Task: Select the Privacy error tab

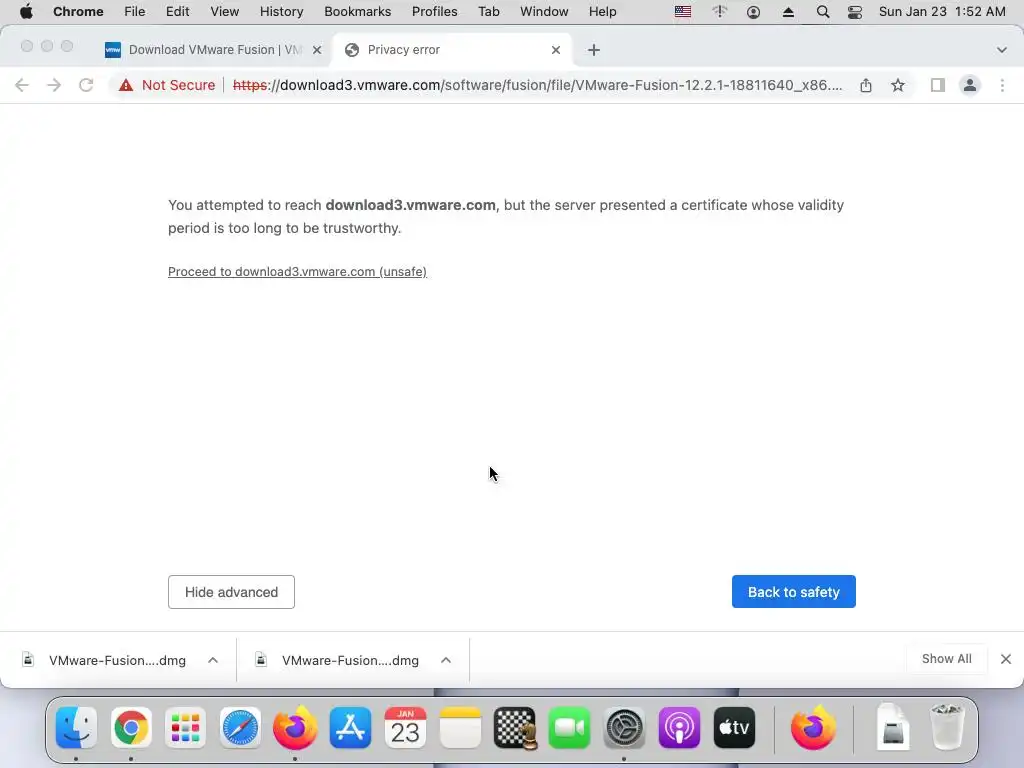Action: (x=452, y=50)
